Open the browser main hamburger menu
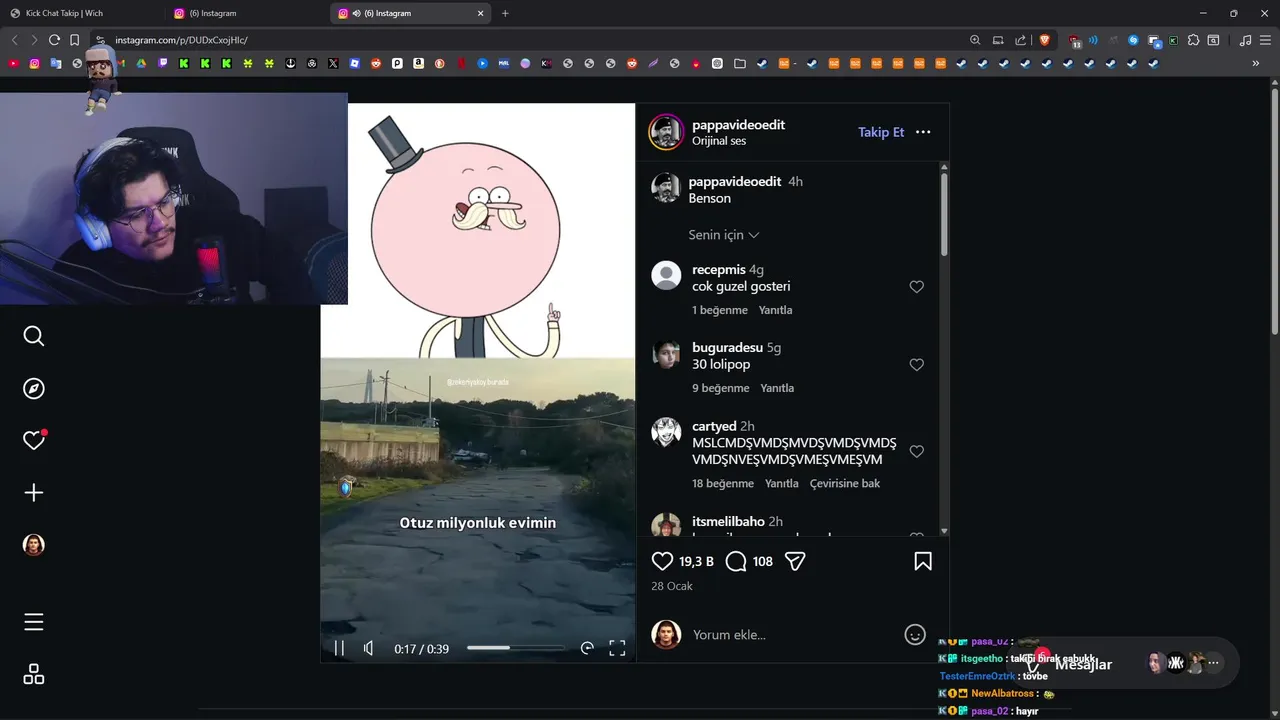1280x720 pixels. pyautogui.click(x=1265, y=40)
